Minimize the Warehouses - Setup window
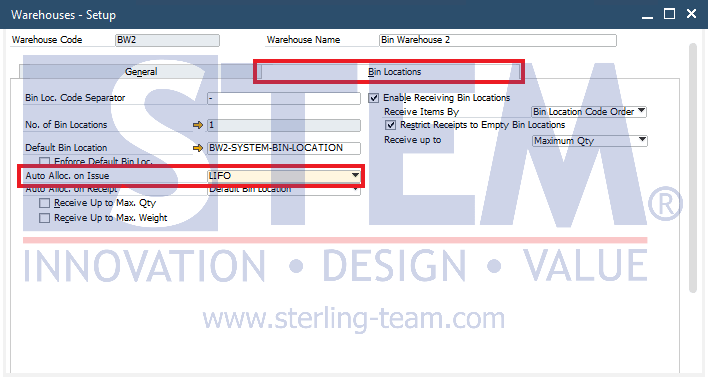 pyautogui.click(x=647, y=14)
